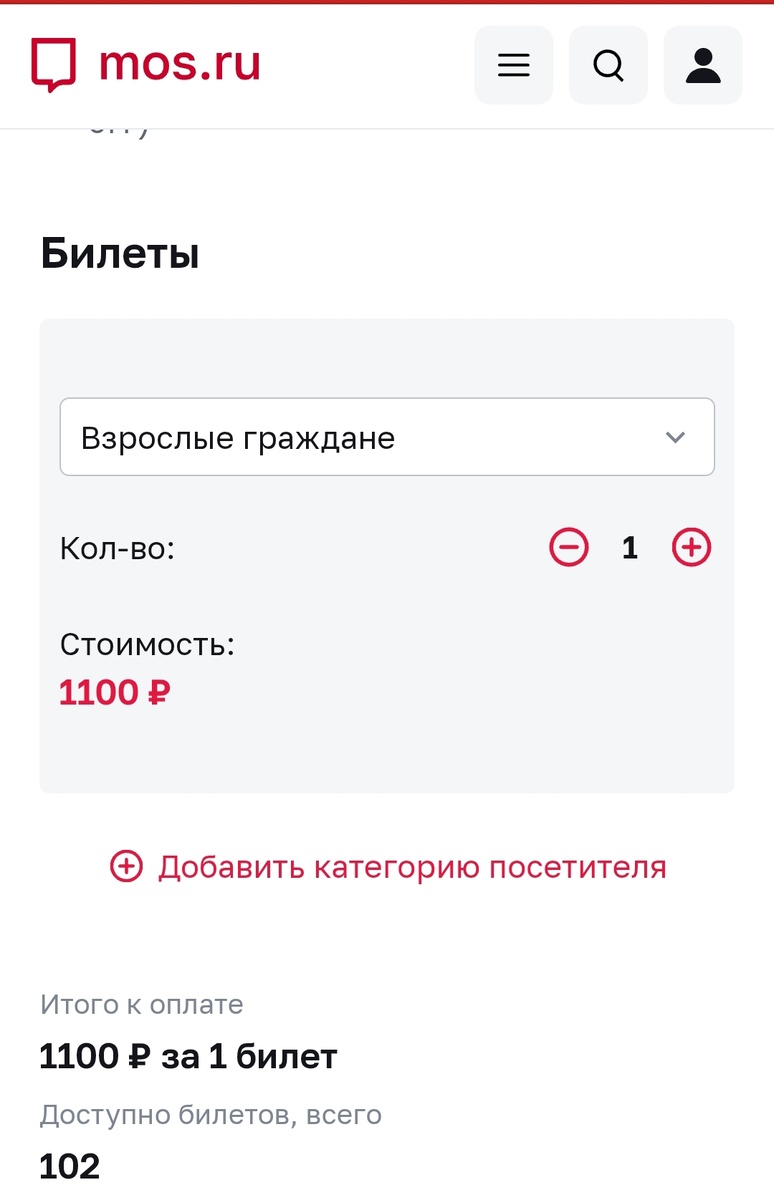This screenshot has height=1200, width=774.
Task: Click the Итого к оплате total amount
Action: [x=188, y=1056]
